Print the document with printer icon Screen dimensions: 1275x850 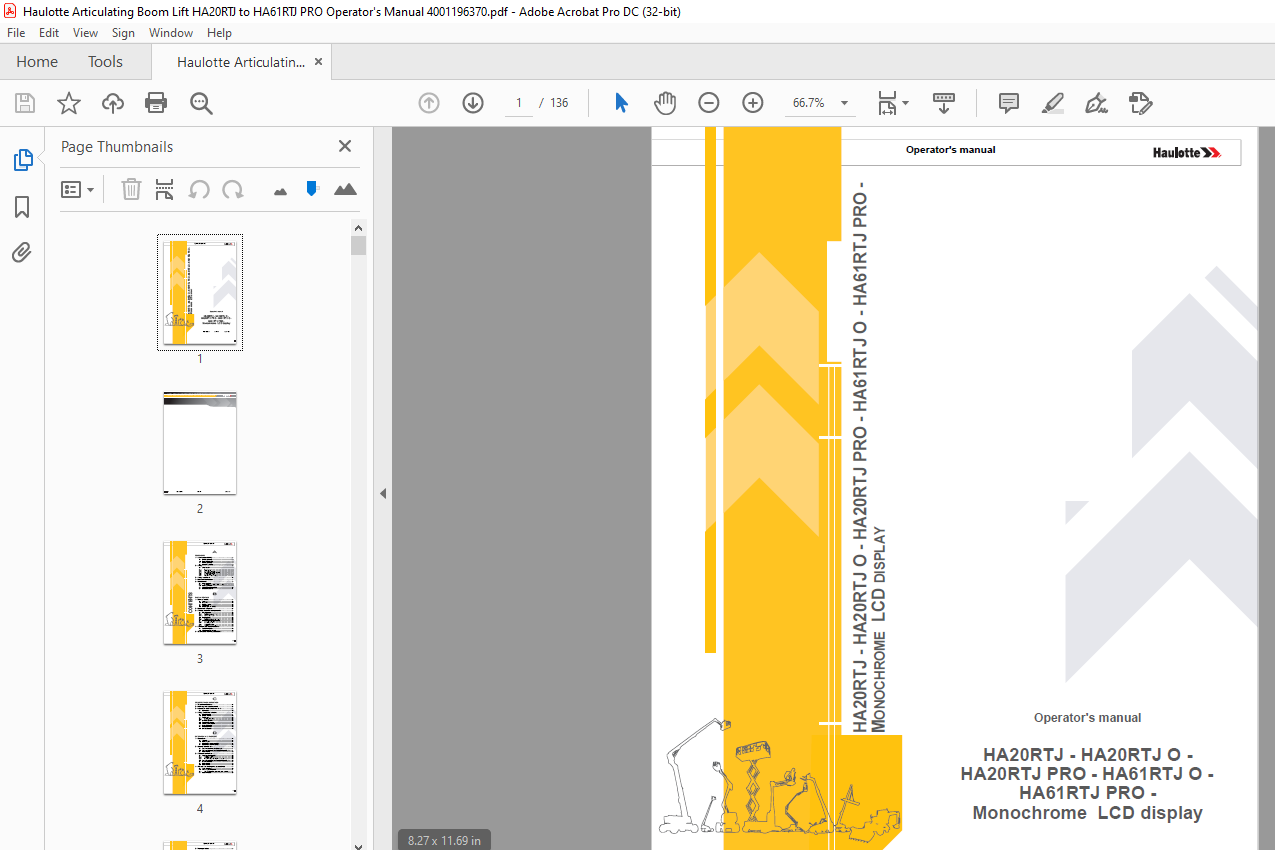tap(156, 103)
